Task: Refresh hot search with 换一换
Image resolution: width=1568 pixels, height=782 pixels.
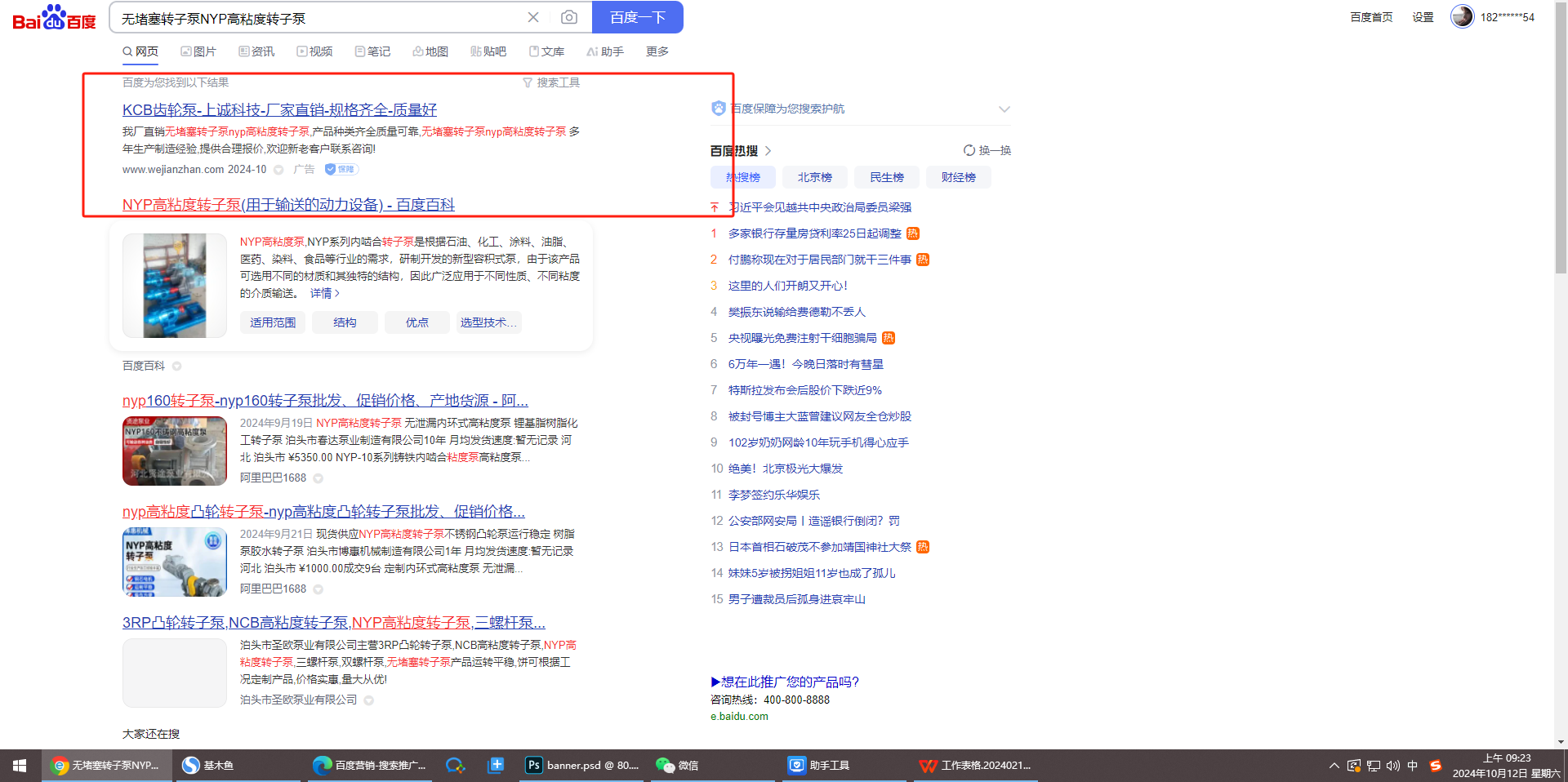Action: (x=987, y=150)
